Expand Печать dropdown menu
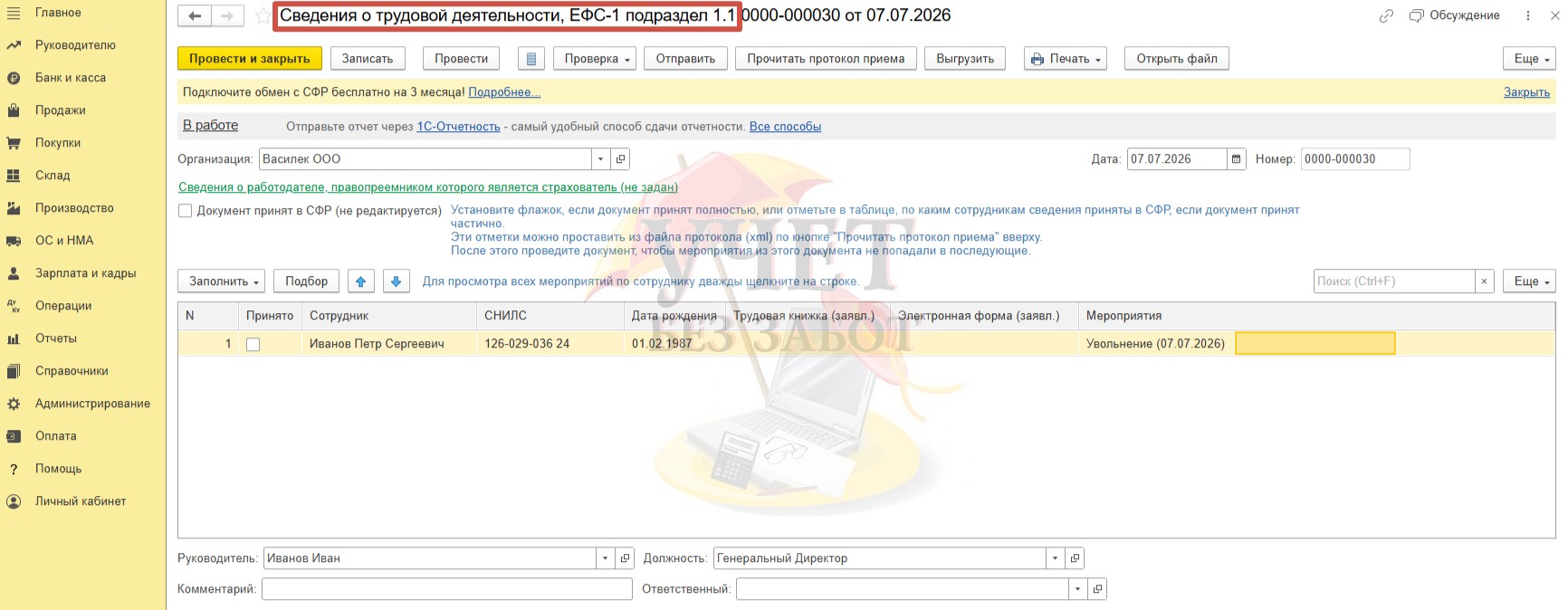Viewport: 1568px width, 610px height. (1066, 59)
